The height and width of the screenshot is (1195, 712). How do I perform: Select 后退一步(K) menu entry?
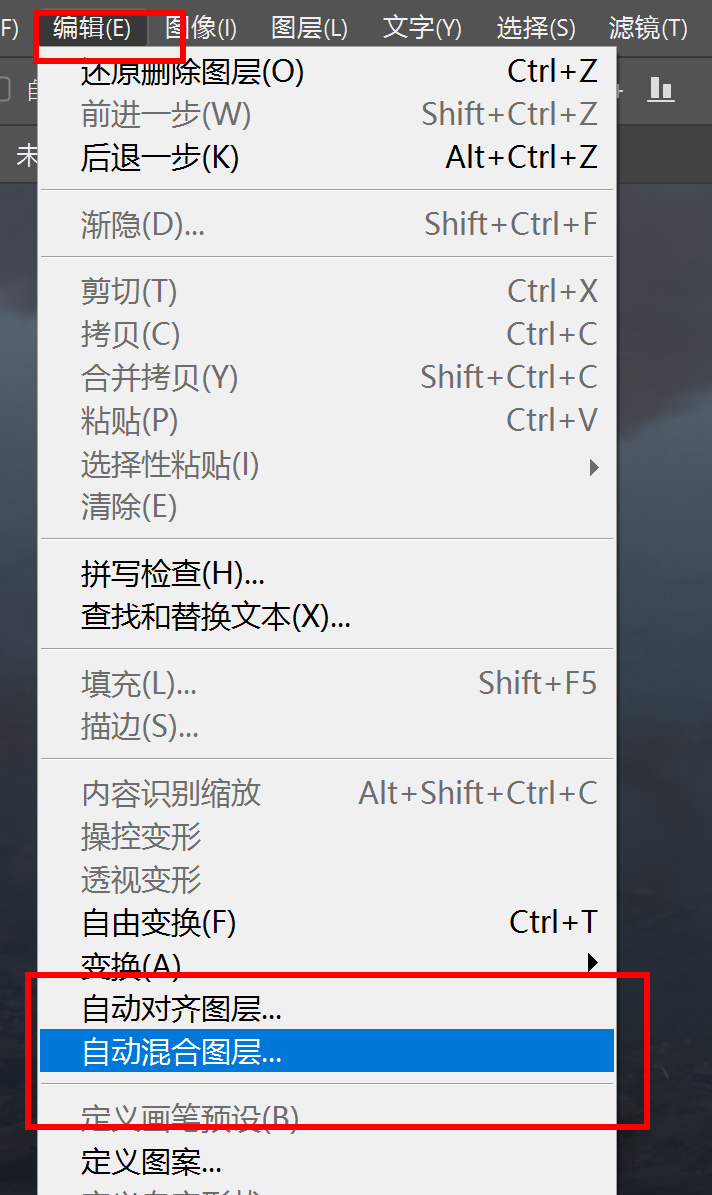pyautogui.click(x=160, y=158)
